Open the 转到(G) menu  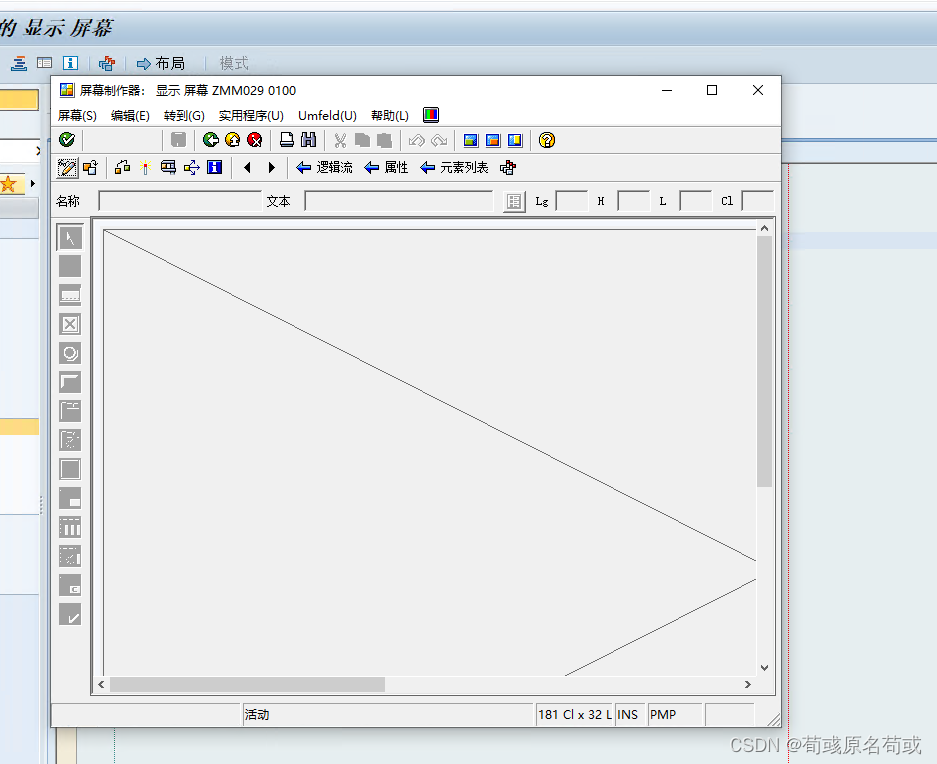pos(184,115)
